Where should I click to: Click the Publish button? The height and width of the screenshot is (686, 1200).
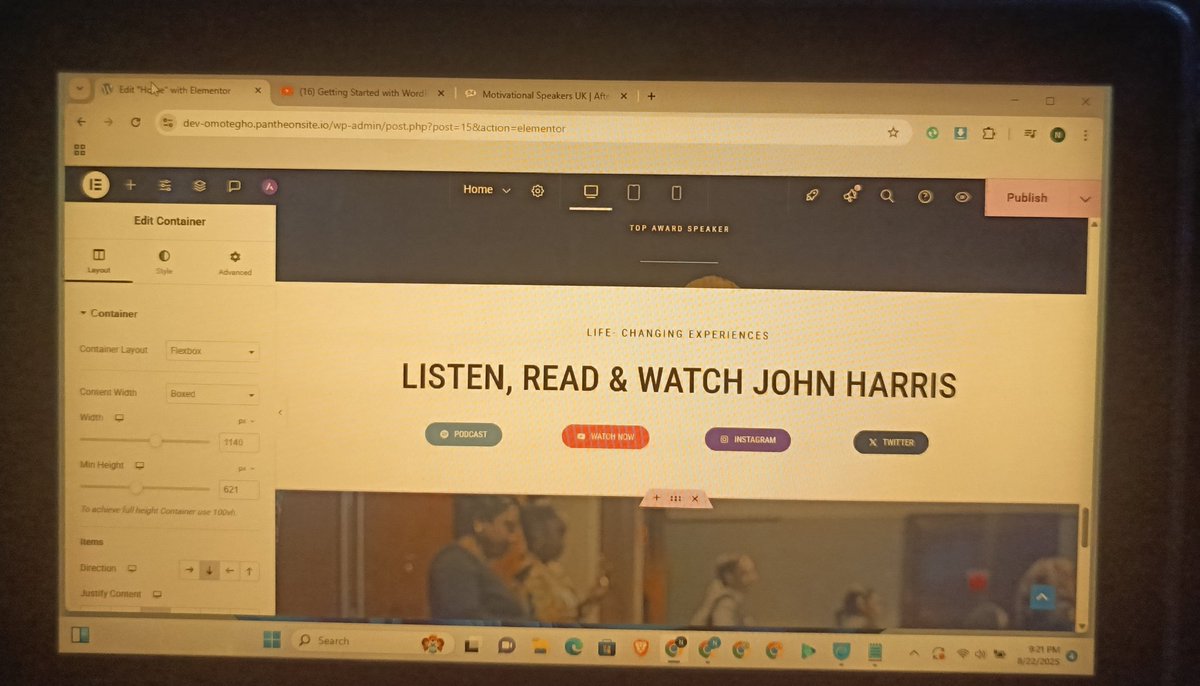tap(1027, 198)
